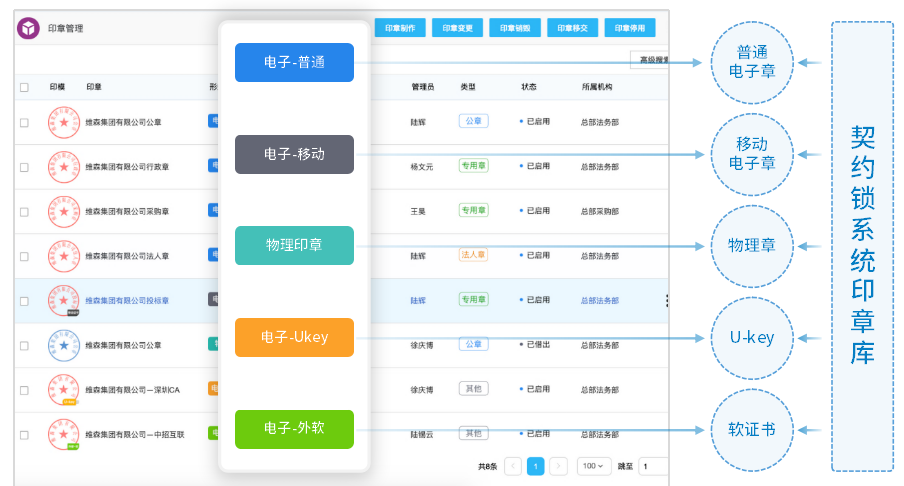The width and height of the screenshot is (904, 486).
Task: Click the 印章制作 button
Action: coord(400,28)
